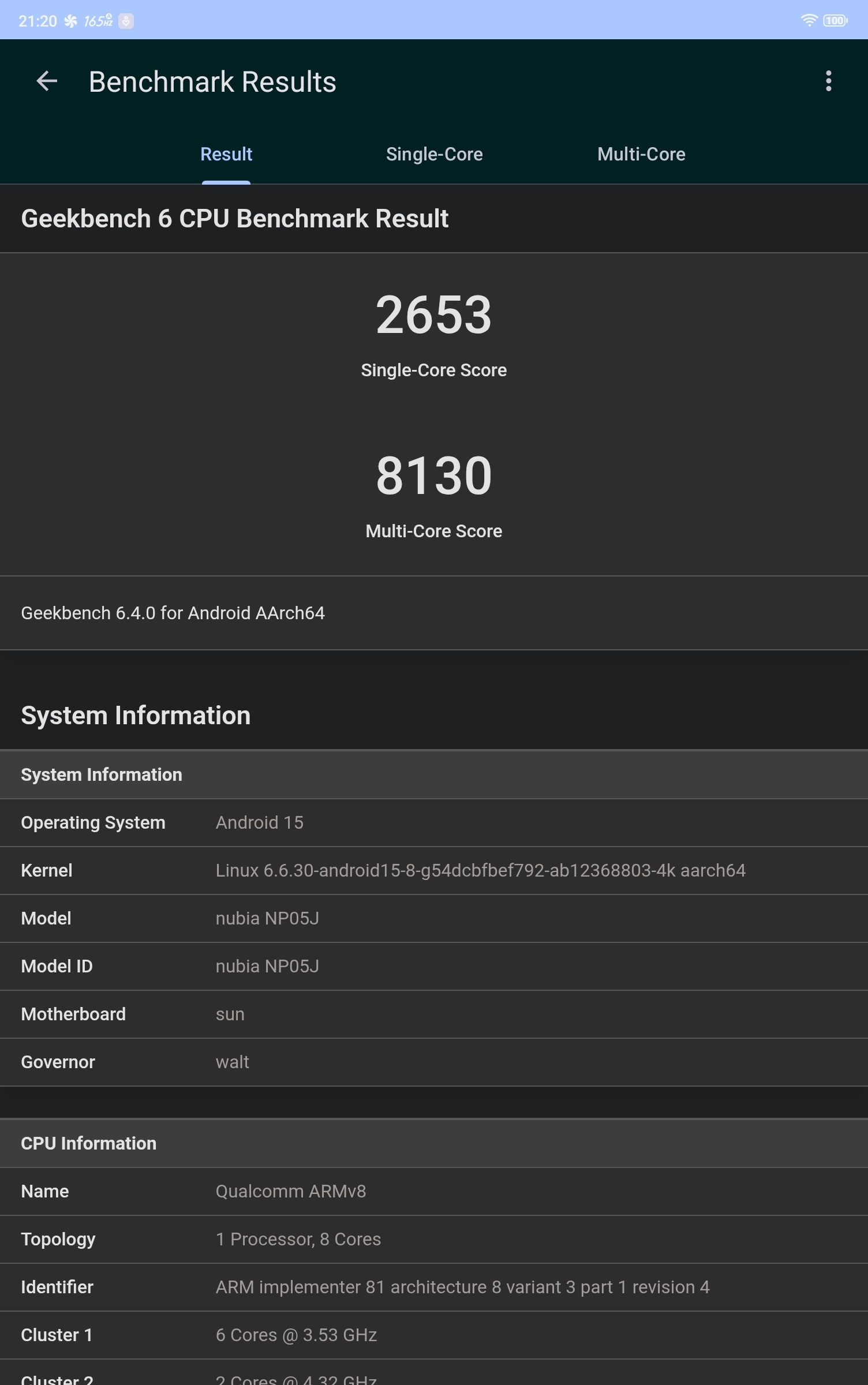Tap the CPU Information table header
The image size is (868, 1385).
click(x=434, y=1143)
